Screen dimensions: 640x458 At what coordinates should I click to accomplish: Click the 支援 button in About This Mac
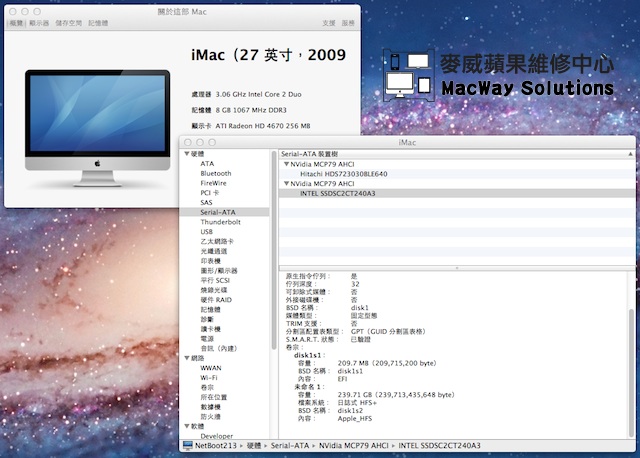[329, 23]
